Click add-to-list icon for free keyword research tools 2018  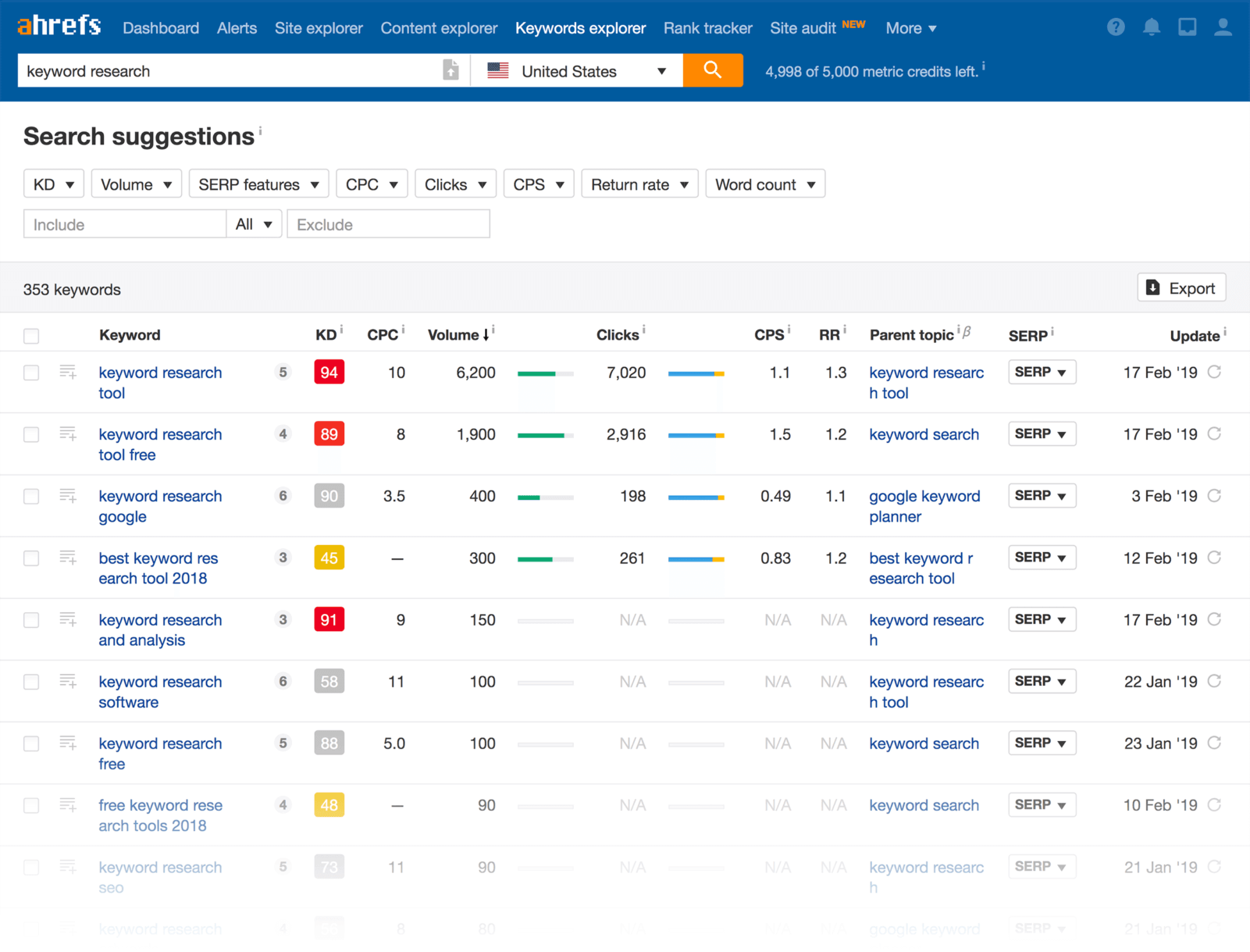click(68, 804)
